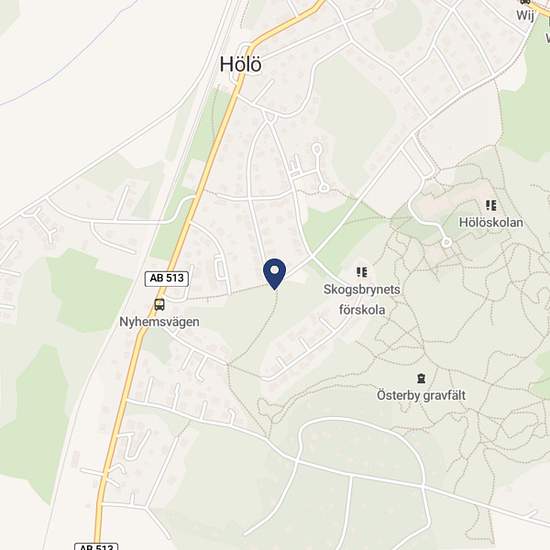Open the Skogsbrynets förskola school icon
Image resolution: width=550 pixels, height=550 pixels.
coord(362,272)
